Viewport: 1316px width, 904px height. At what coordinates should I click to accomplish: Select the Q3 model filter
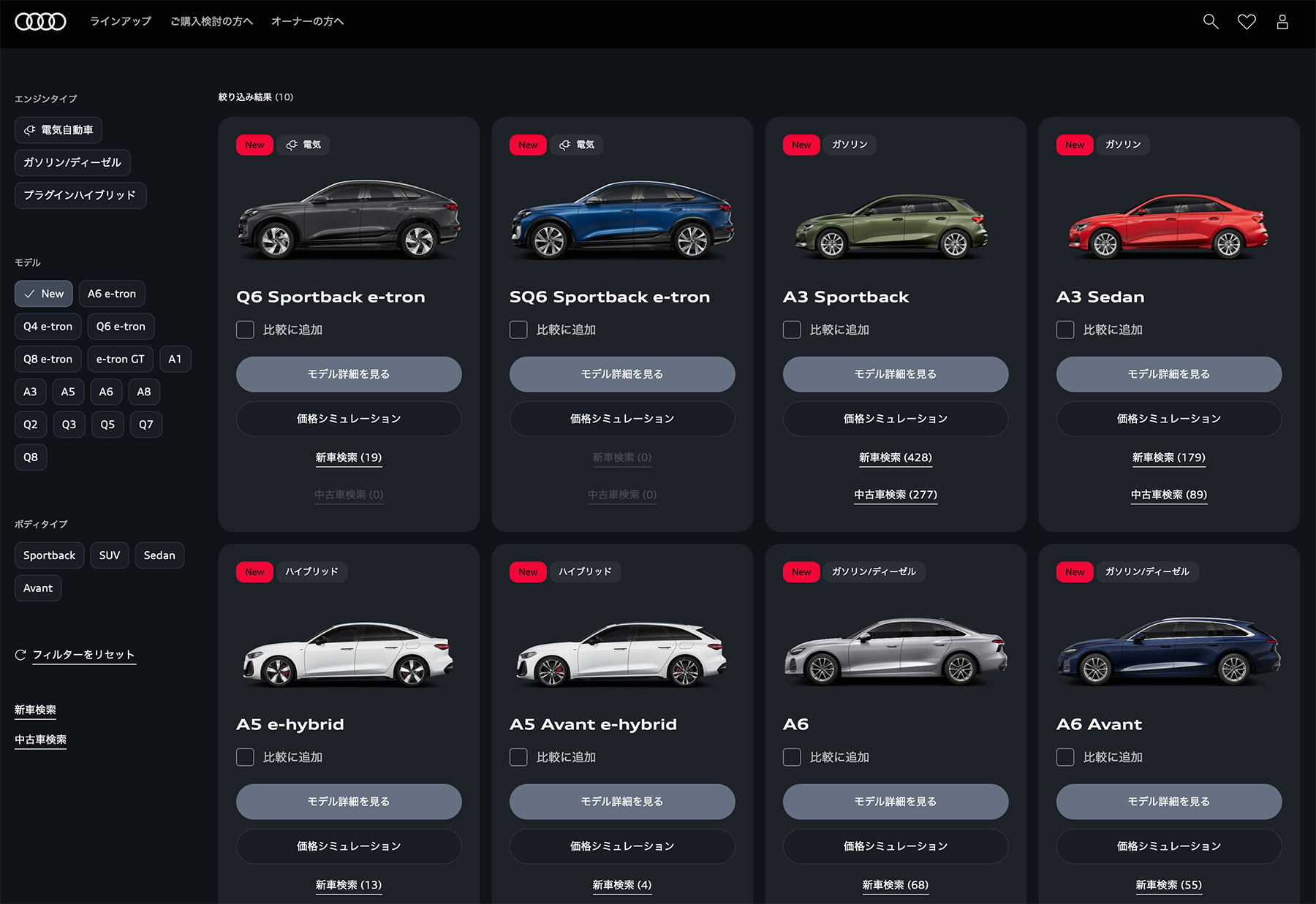[x=69, y=425]
